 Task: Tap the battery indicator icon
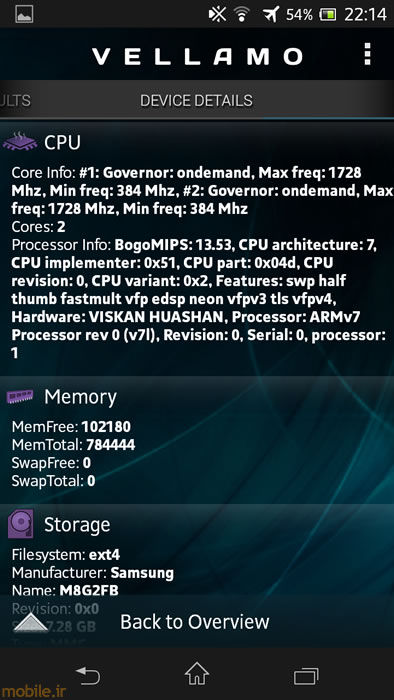[327, 15]
